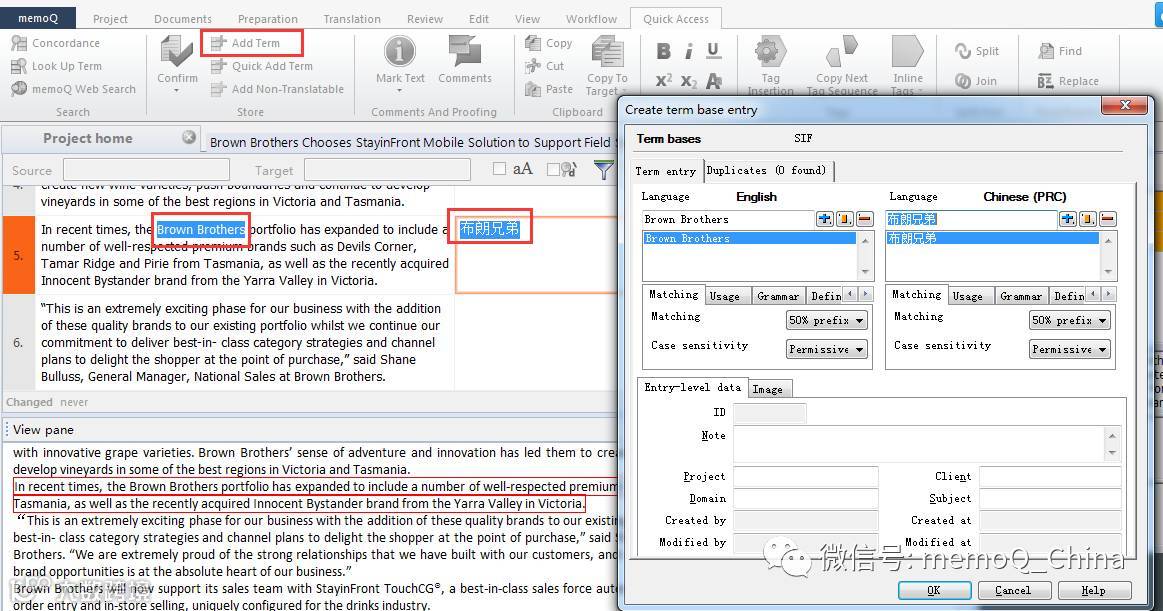Switch to Duplicates (0 found) tab

pyautogui.click(x=766, y=171)
